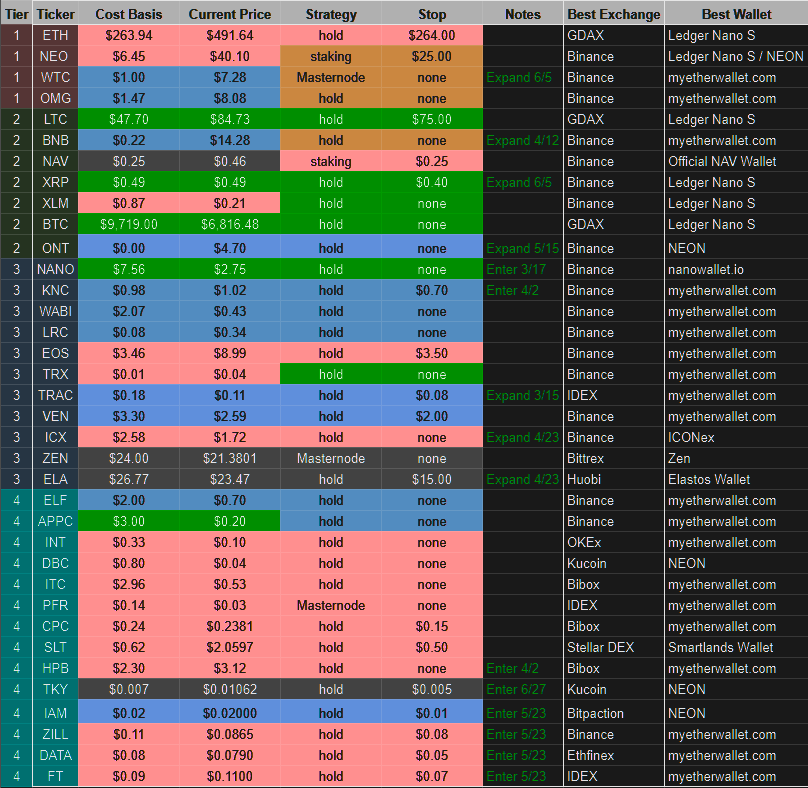Image resolution: width=808 pixels, height=788 pixels.
Task: Click the EOS ticker cell
Action: pos(55,354)
